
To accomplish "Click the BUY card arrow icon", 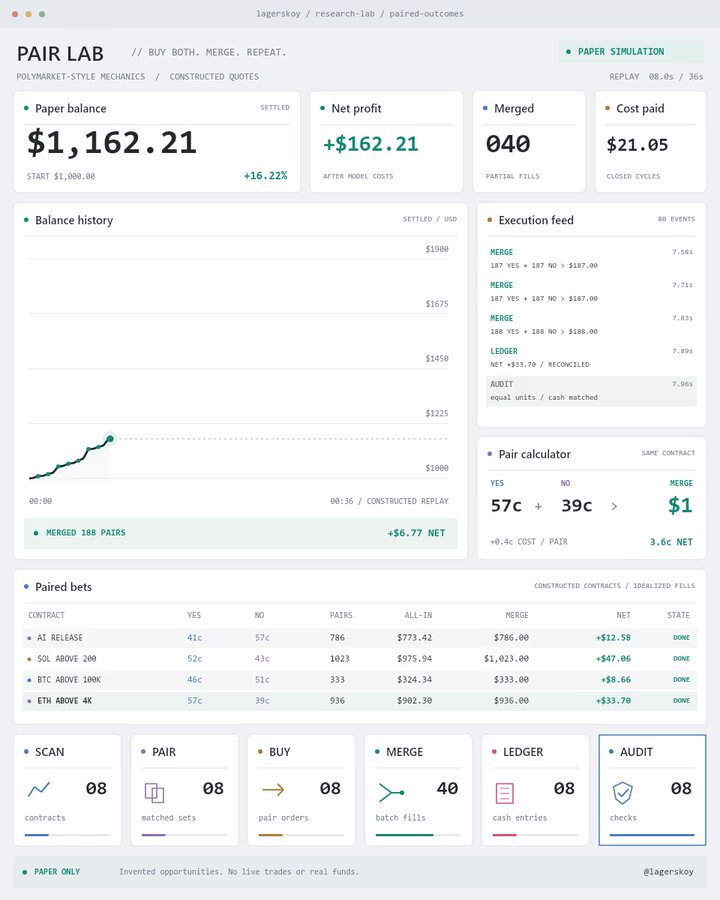I will (273, 790).
